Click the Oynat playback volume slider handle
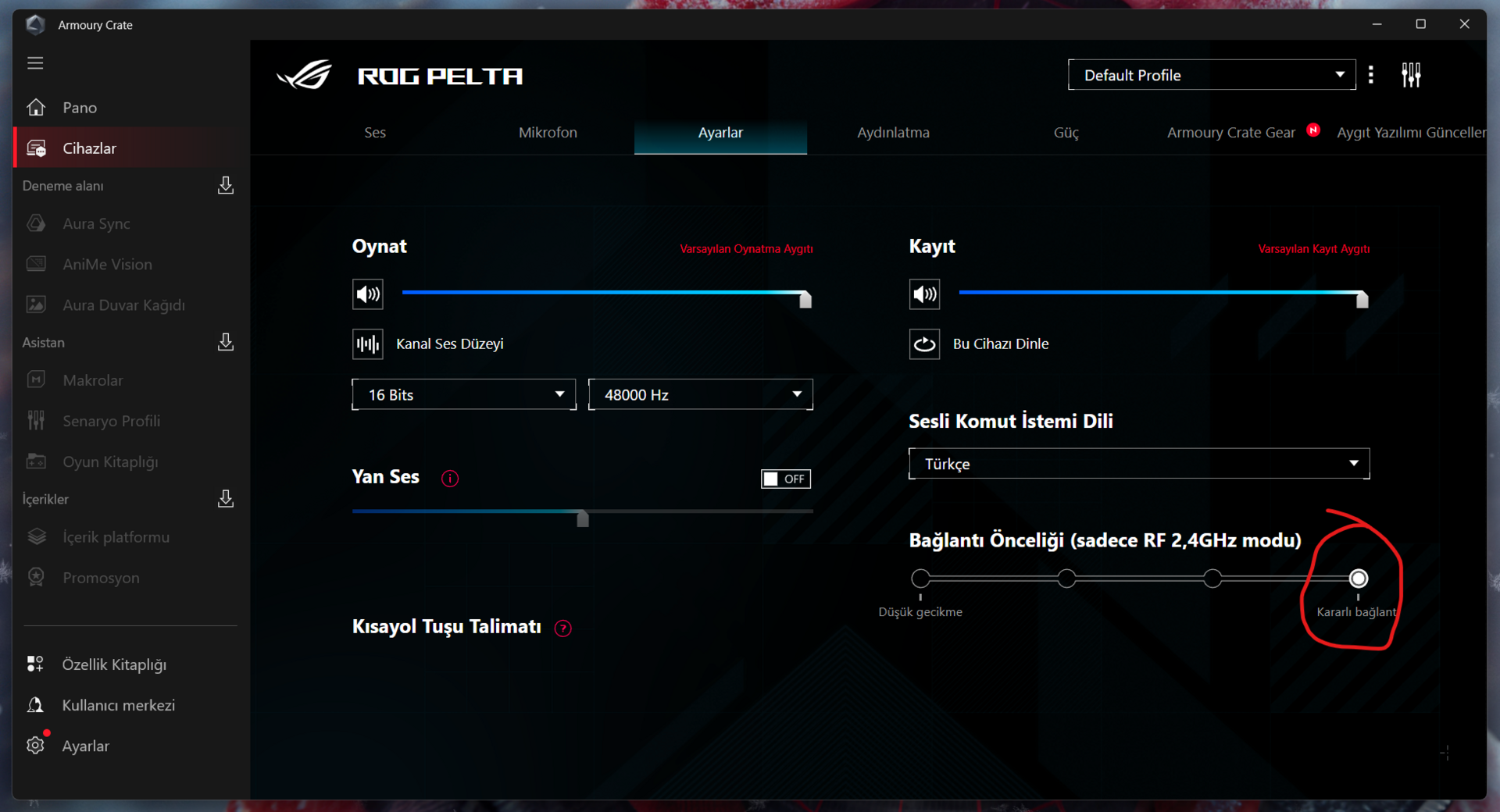The height and width of the screenshot is (812, 1500). point(805,299)
